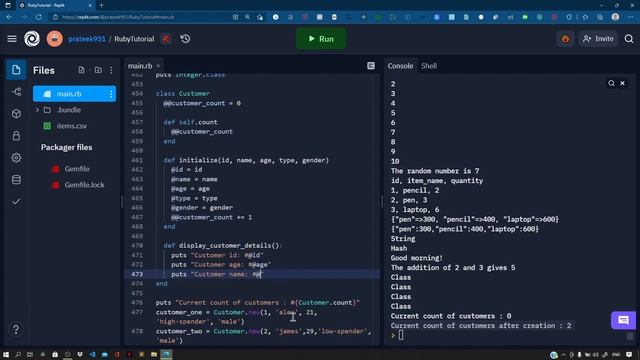Viewport: 640px width, 360px height.
Task: Open the chat bubble widget
Action: point(623,320)
